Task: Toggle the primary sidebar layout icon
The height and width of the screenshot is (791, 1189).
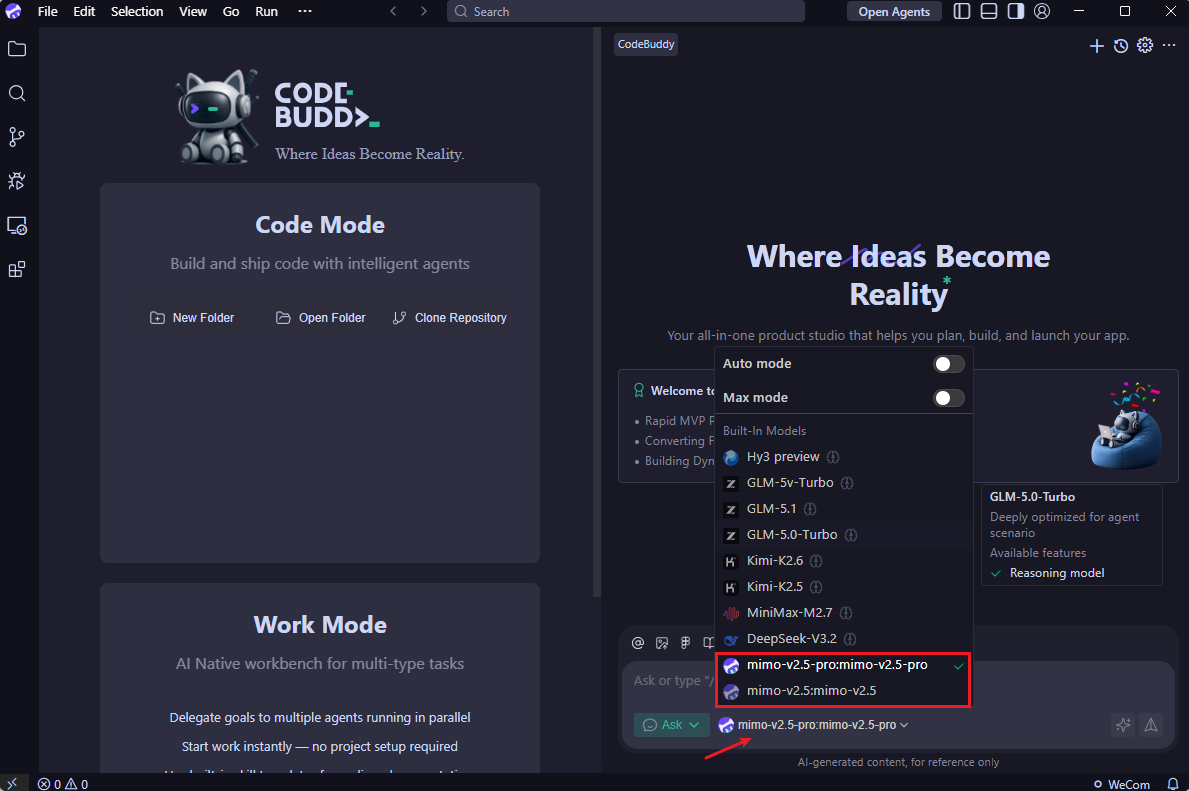Action: pos(962,11)
